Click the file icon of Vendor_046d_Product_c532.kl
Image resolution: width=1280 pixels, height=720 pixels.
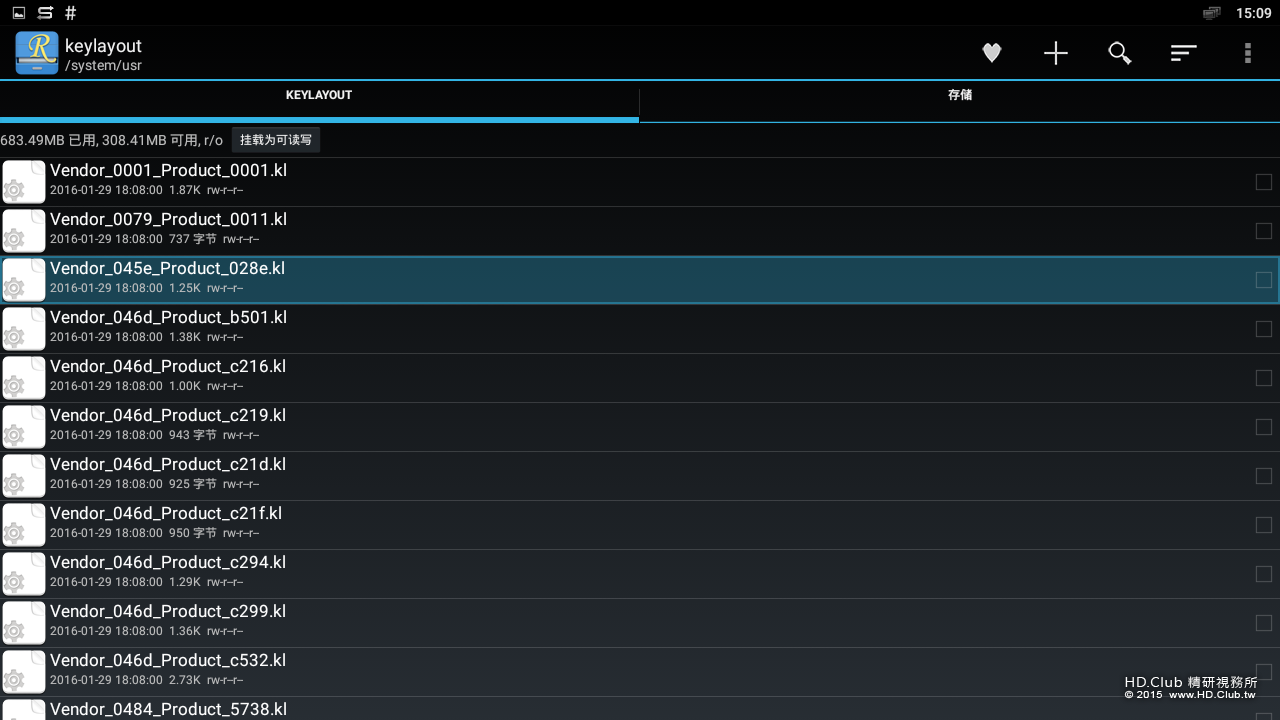tap(24, 672)
